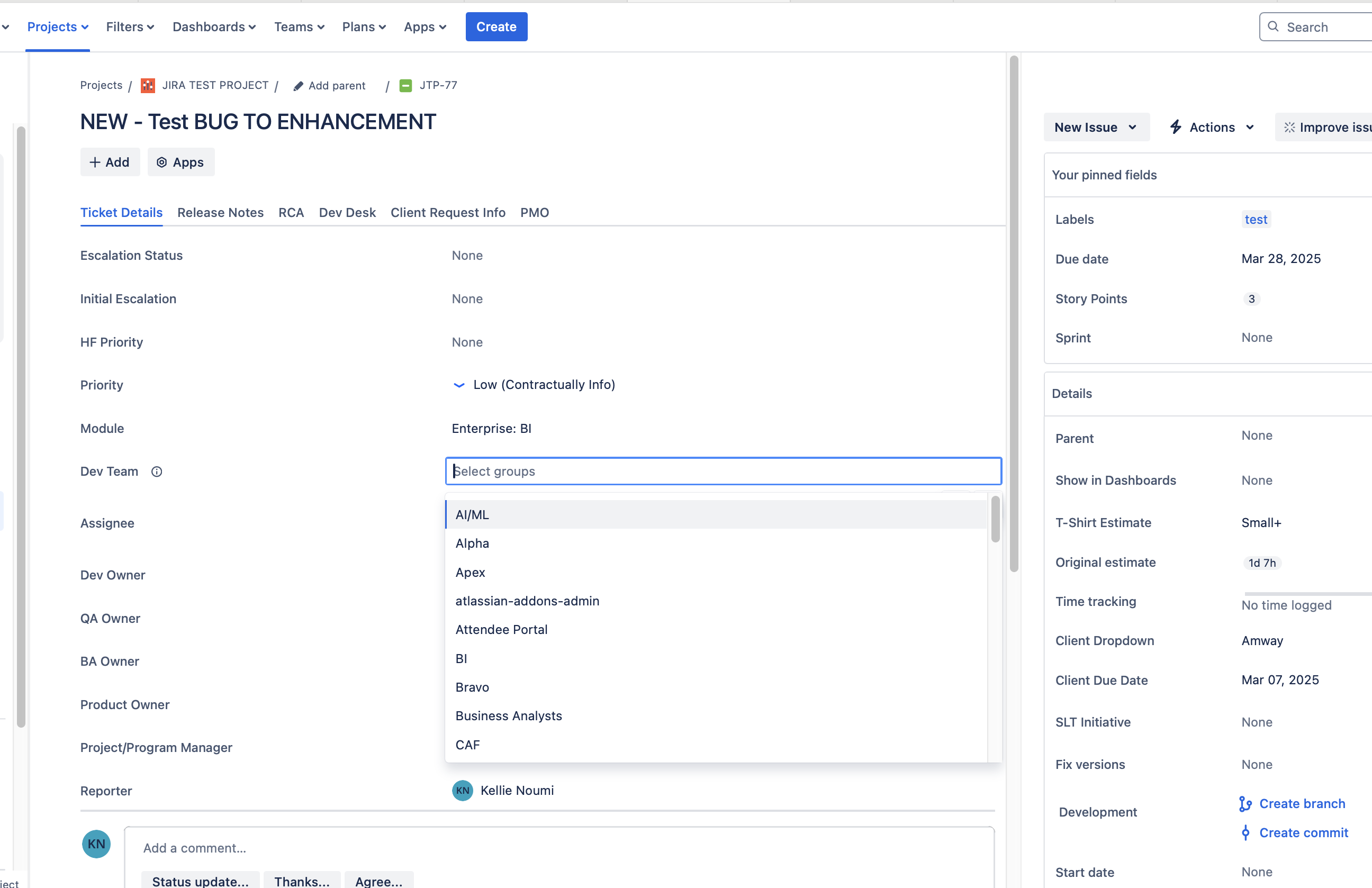Screen dimensions: 1372x888
Task: Click the JIRA TEST PROJECT icon
Action: point(148,85)
